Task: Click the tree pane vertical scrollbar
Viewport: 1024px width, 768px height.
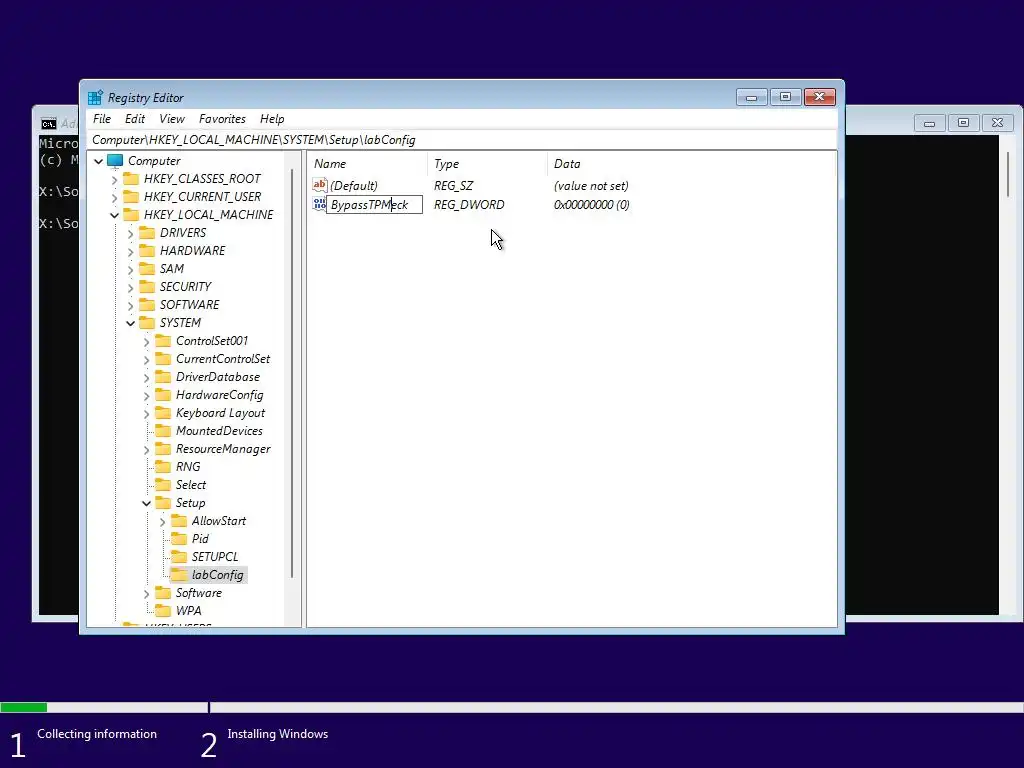Action: (291, 374)
